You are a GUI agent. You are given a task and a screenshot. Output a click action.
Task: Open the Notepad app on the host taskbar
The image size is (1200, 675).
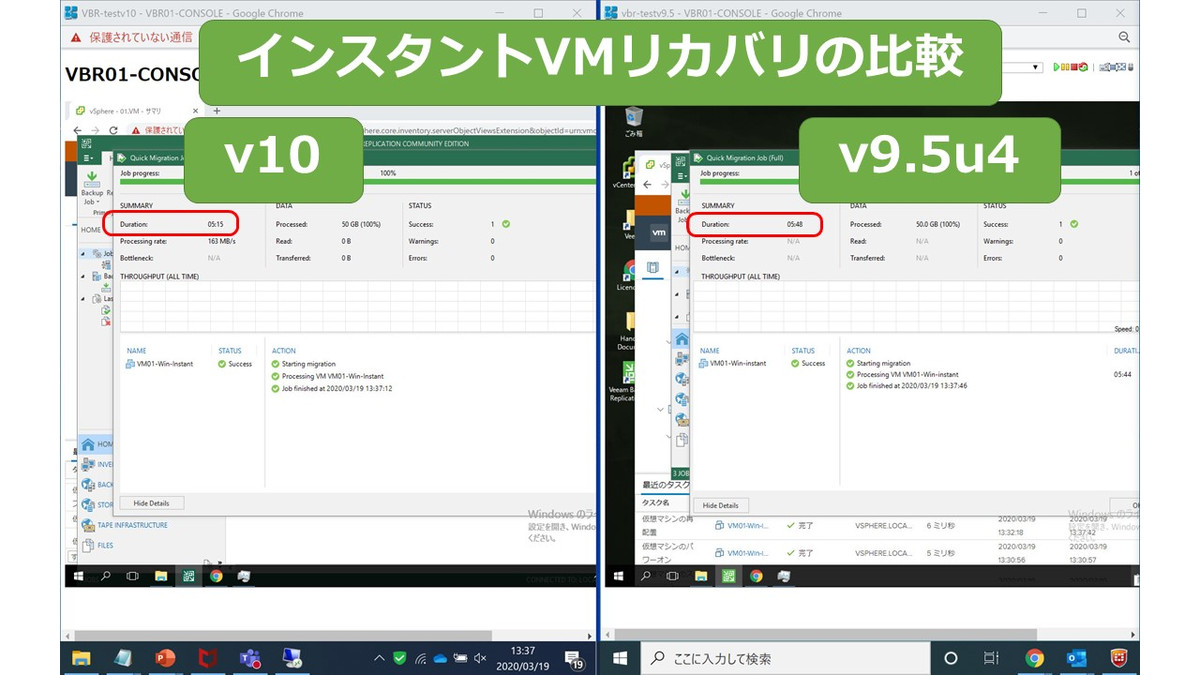[x=123, y=658]
